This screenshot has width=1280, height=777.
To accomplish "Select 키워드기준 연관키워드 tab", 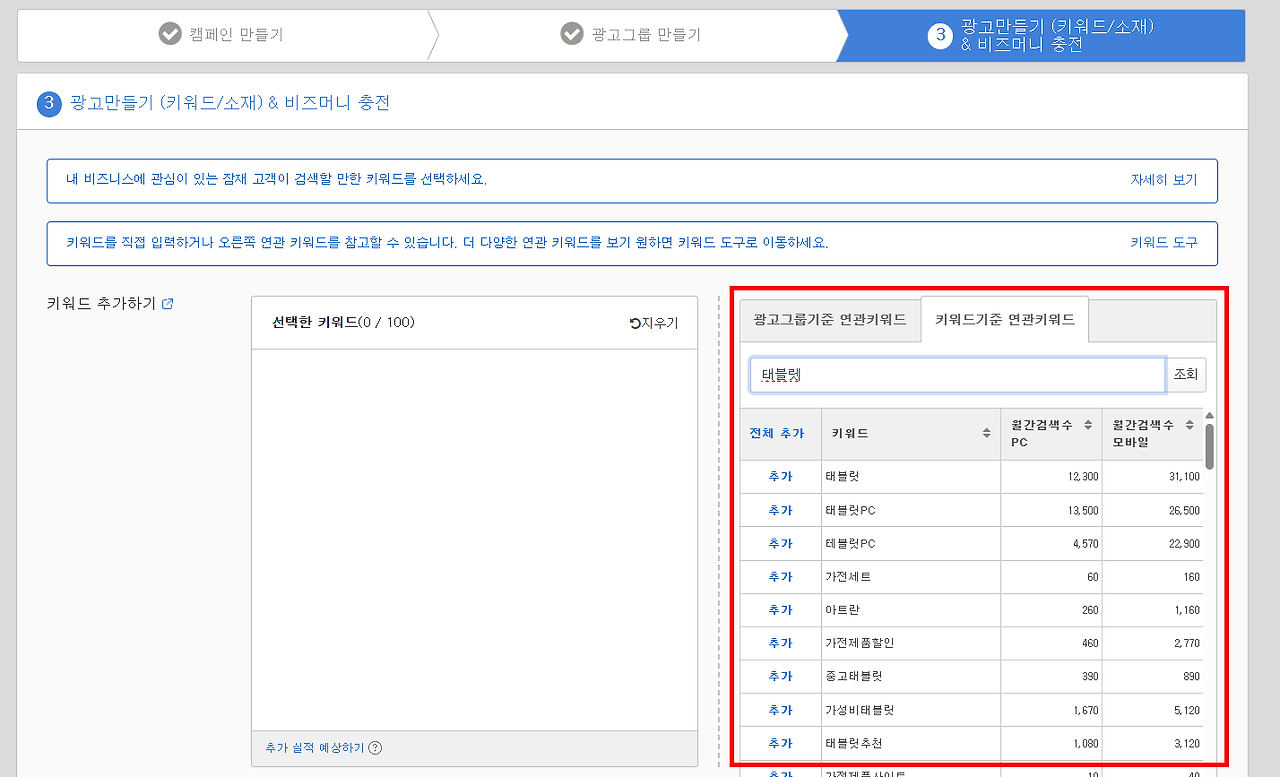I will click(x=1005, y=320).
